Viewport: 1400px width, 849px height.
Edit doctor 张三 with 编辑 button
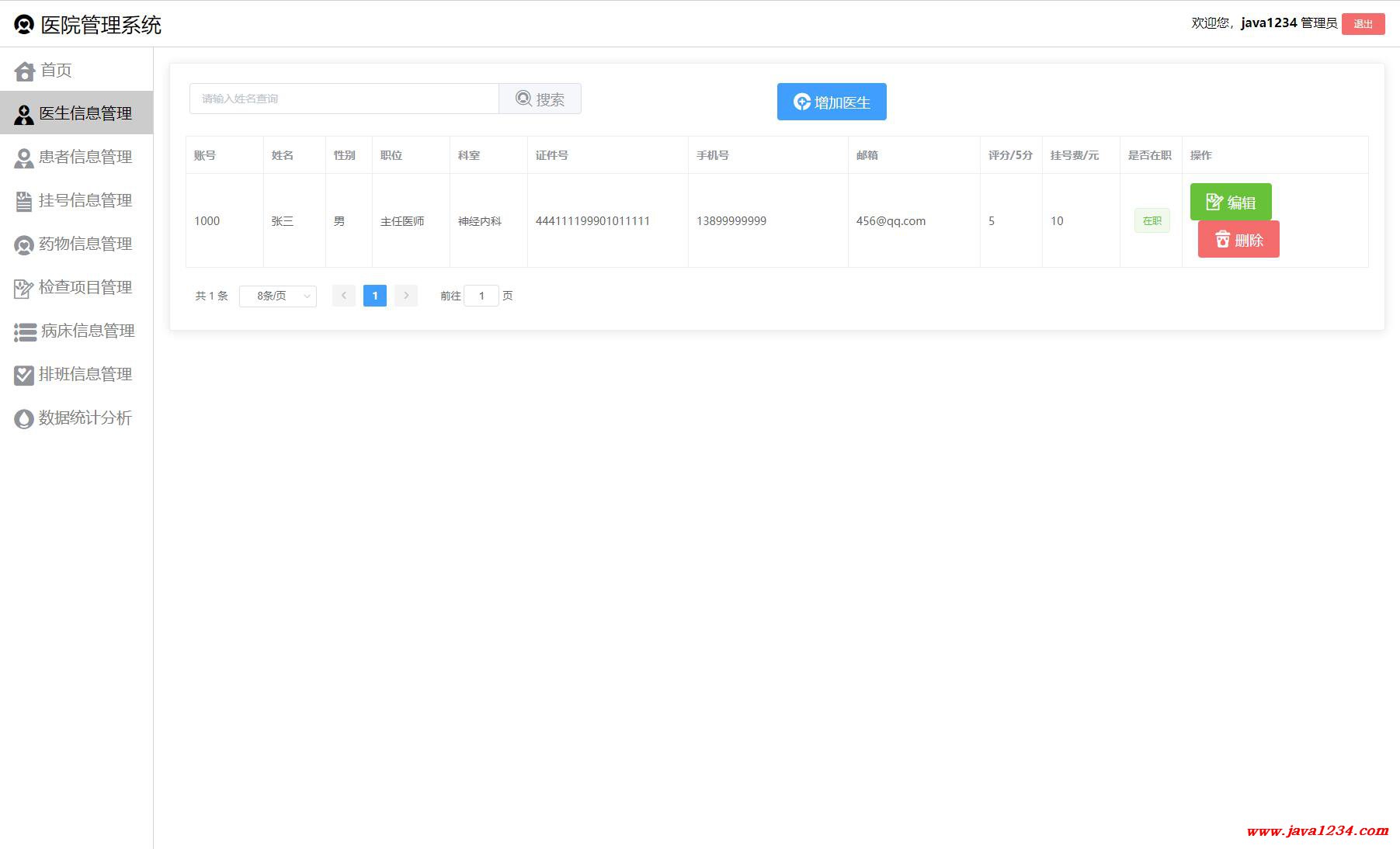tap(1231, 202)
